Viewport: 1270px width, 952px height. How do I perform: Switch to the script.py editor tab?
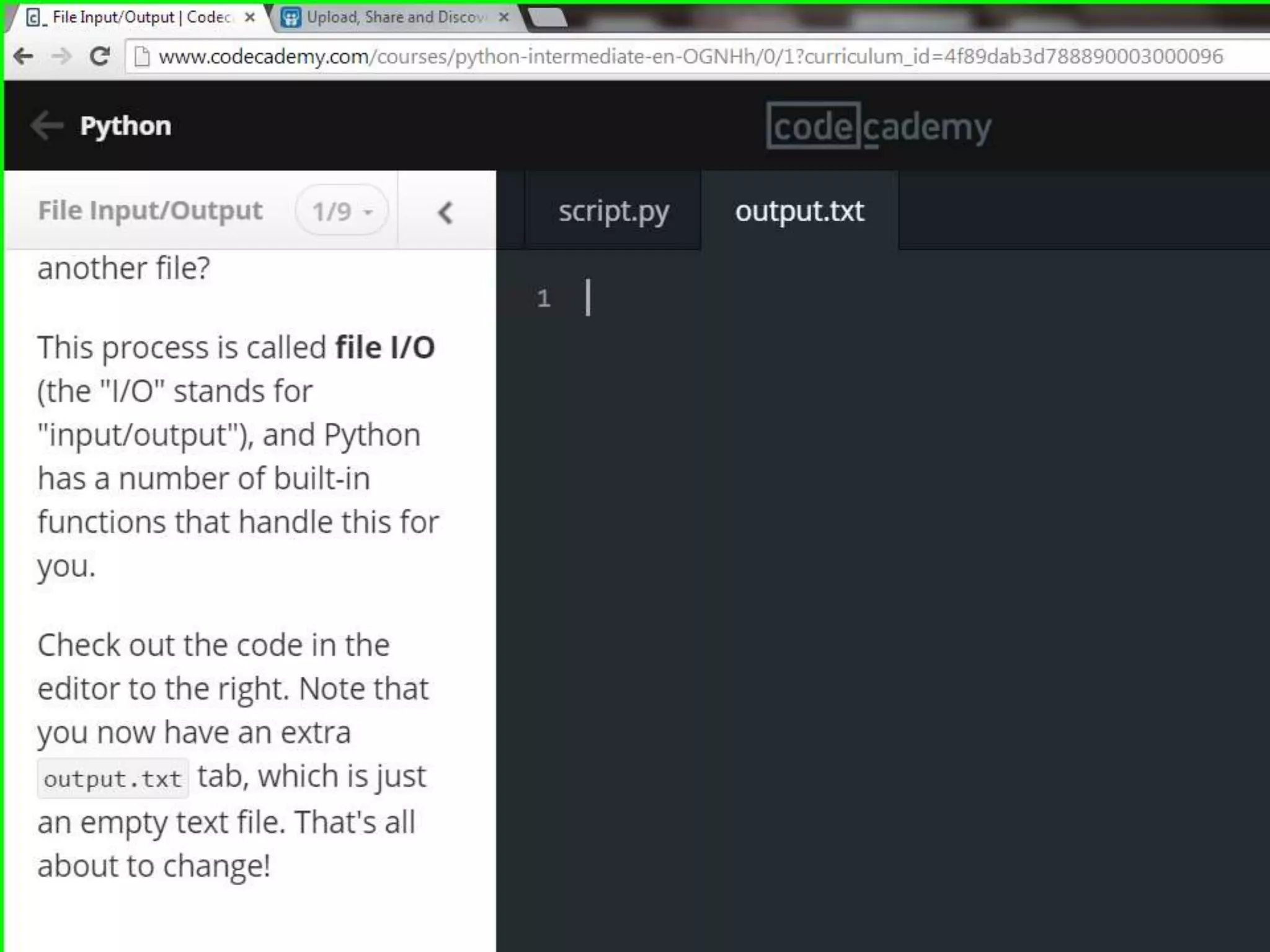pos(613,211)
